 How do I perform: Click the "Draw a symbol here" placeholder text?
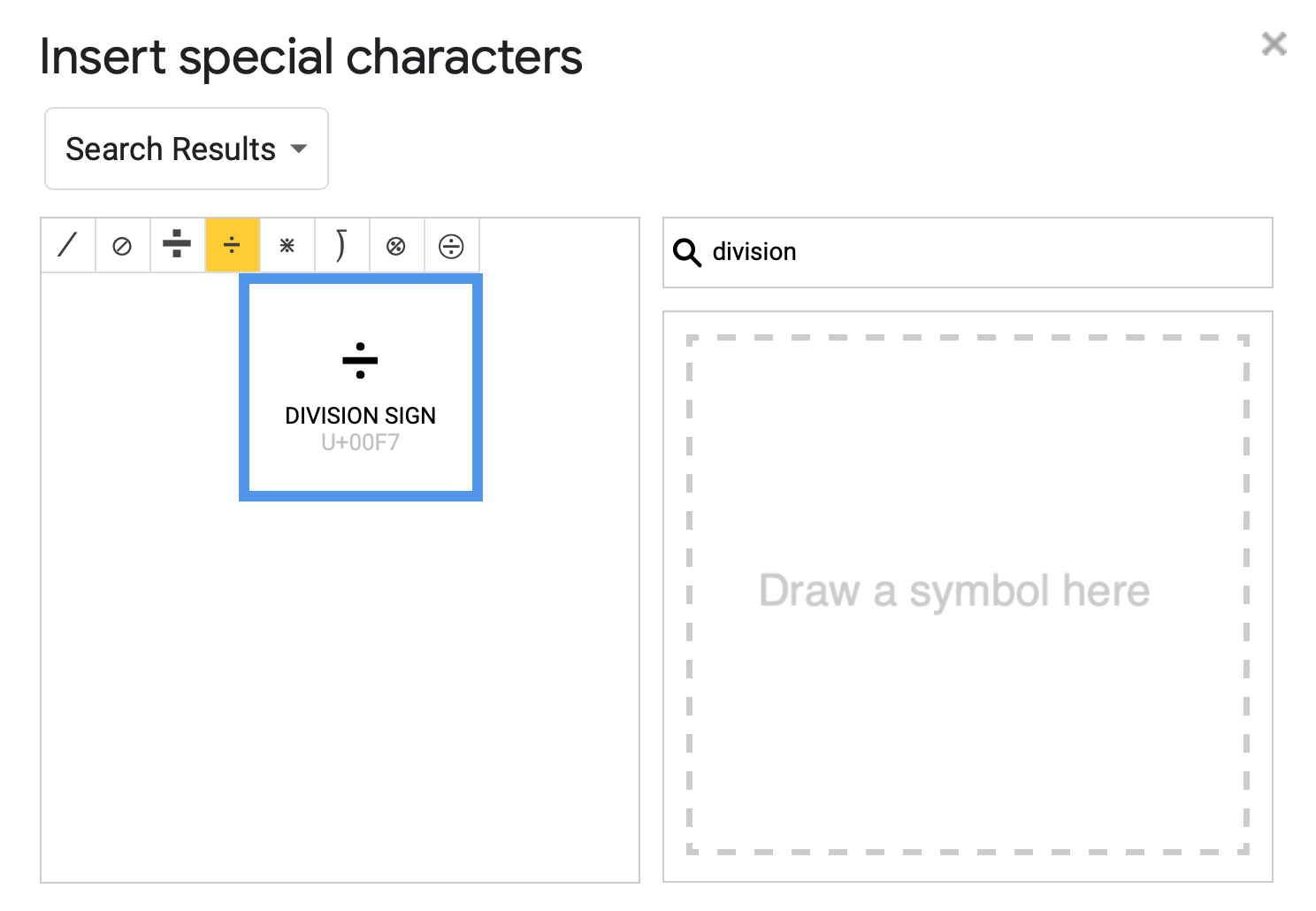pyautogui.click(x=954, y=591)
